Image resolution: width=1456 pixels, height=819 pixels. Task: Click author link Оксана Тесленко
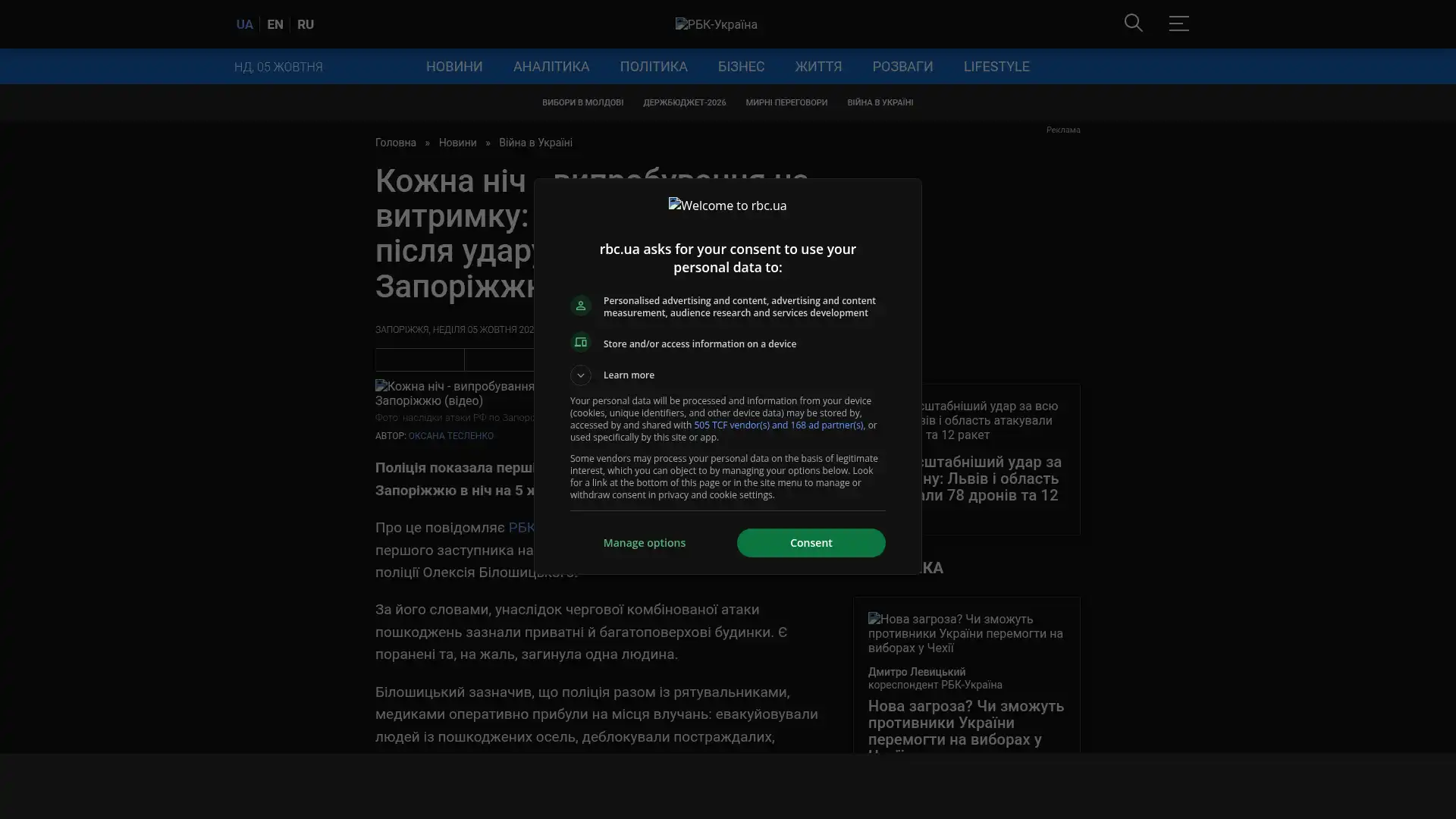450,436
